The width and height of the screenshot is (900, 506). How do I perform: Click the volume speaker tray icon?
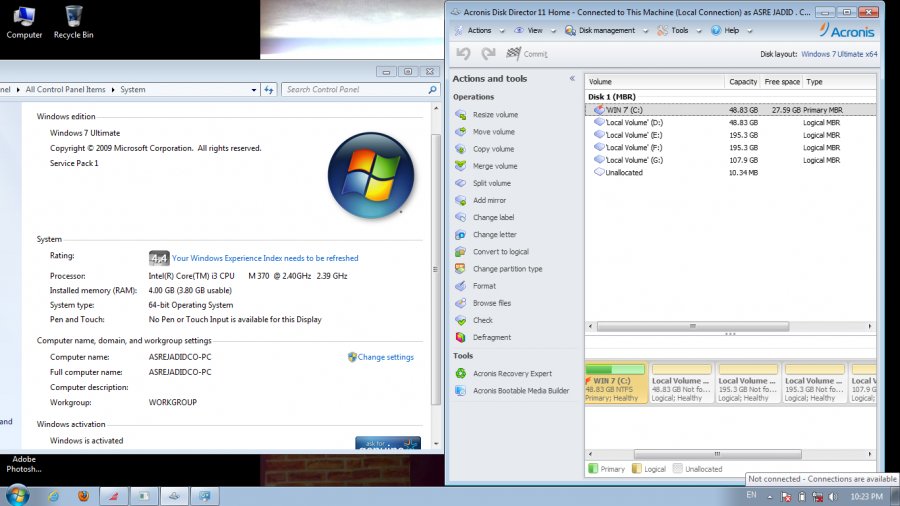coord(833,497)
